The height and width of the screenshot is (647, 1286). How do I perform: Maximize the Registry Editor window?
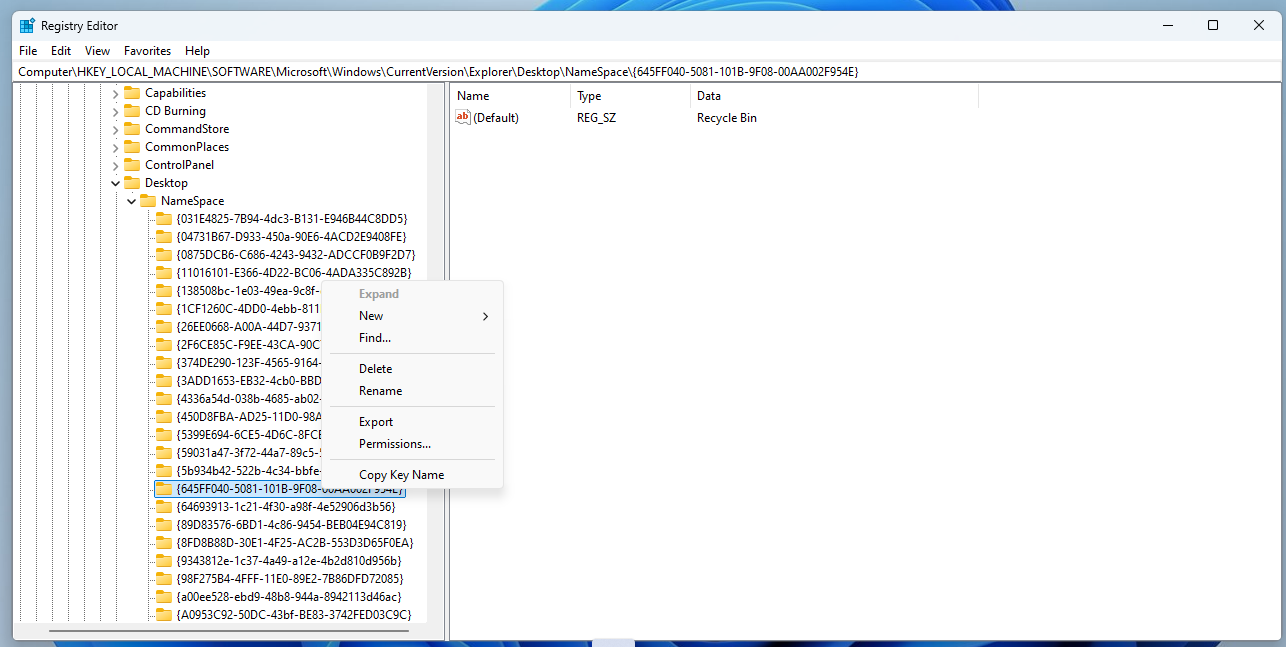click(1213, 25)
